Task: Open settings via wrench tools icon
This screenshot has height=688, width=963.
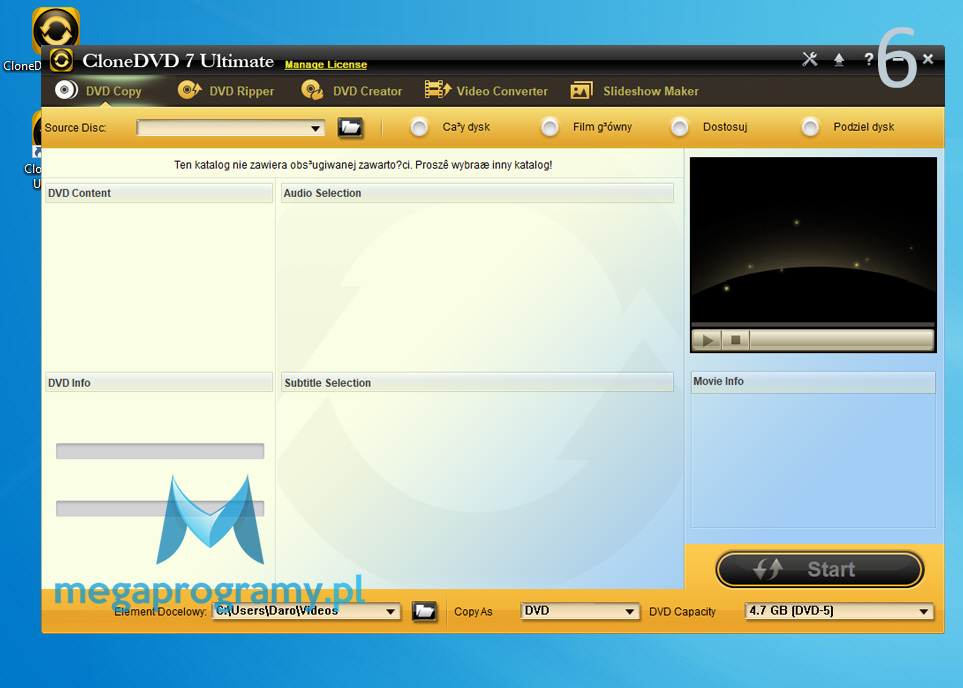Action: 809,59
